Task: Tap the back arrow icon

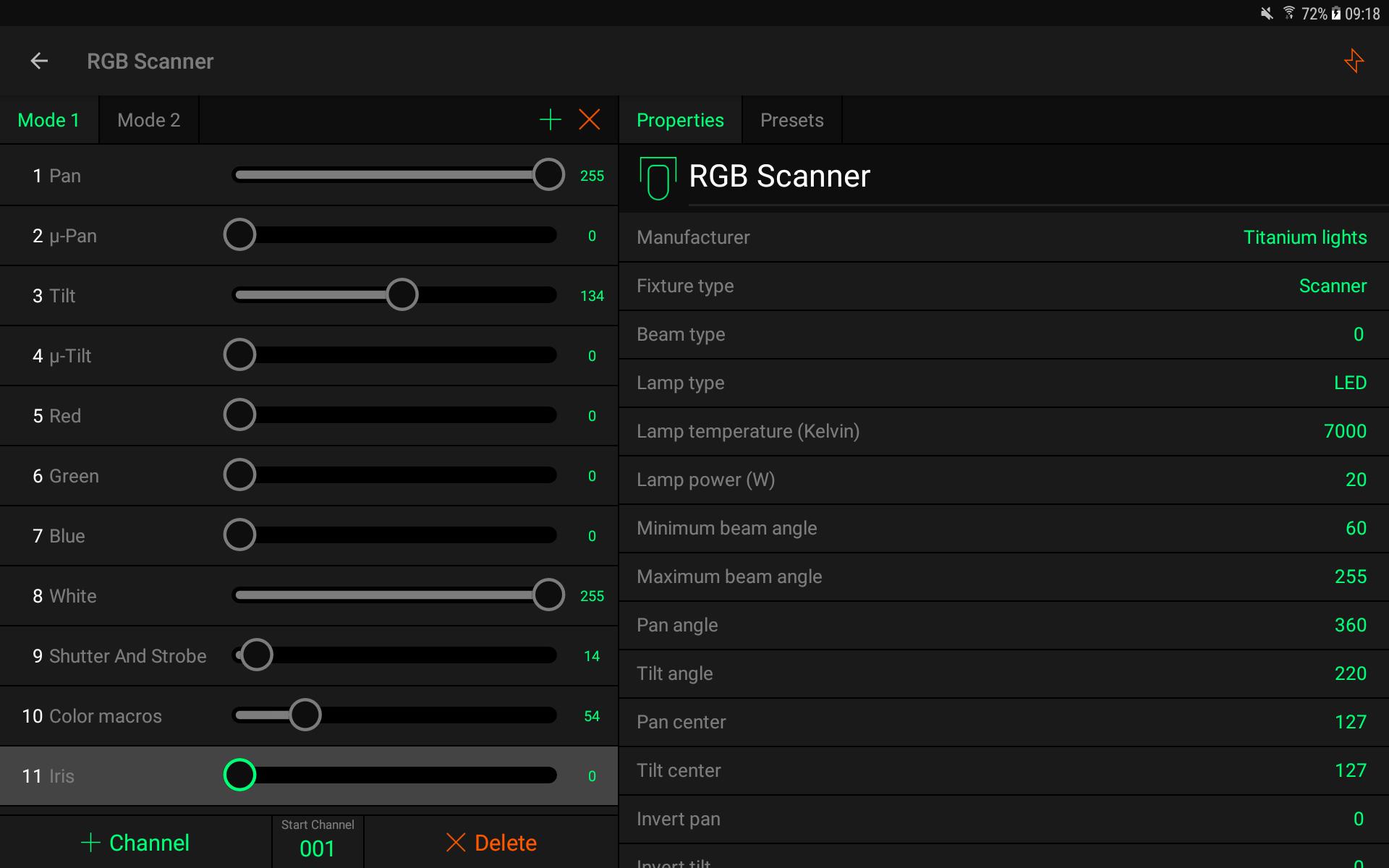Action: tap(39, 61)
